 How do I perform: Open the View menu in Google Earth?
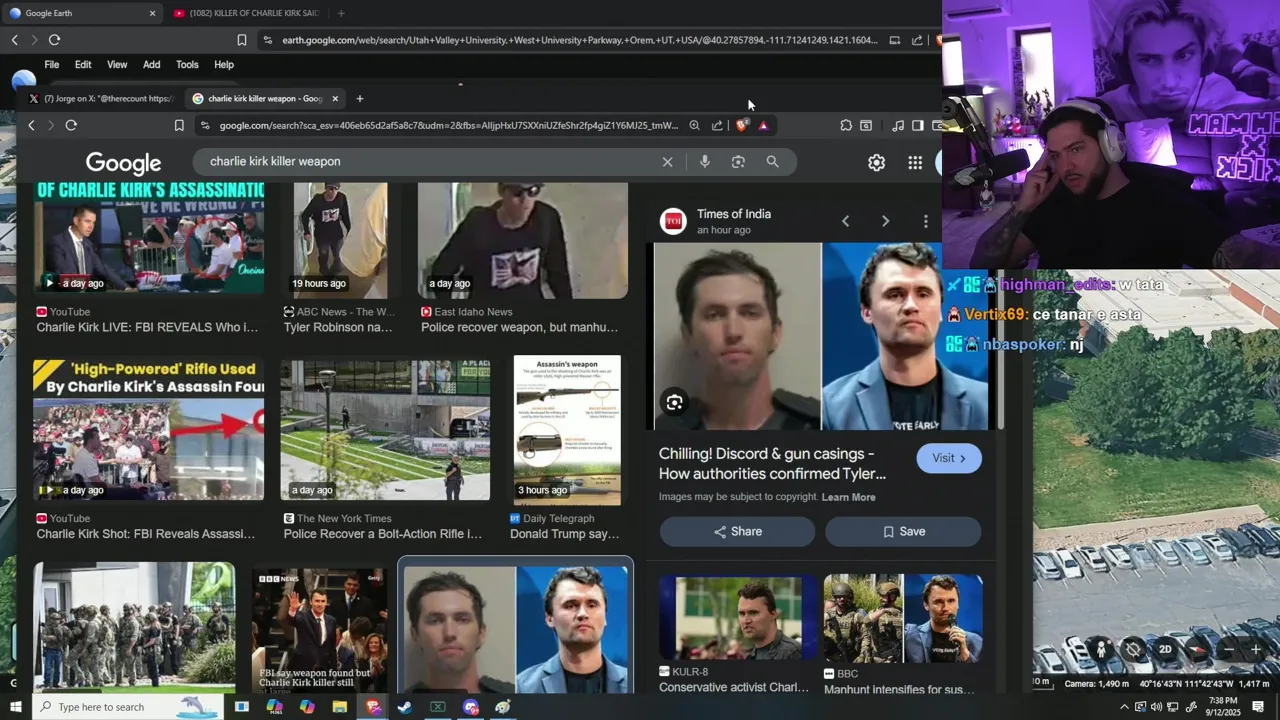coord(117,64)
